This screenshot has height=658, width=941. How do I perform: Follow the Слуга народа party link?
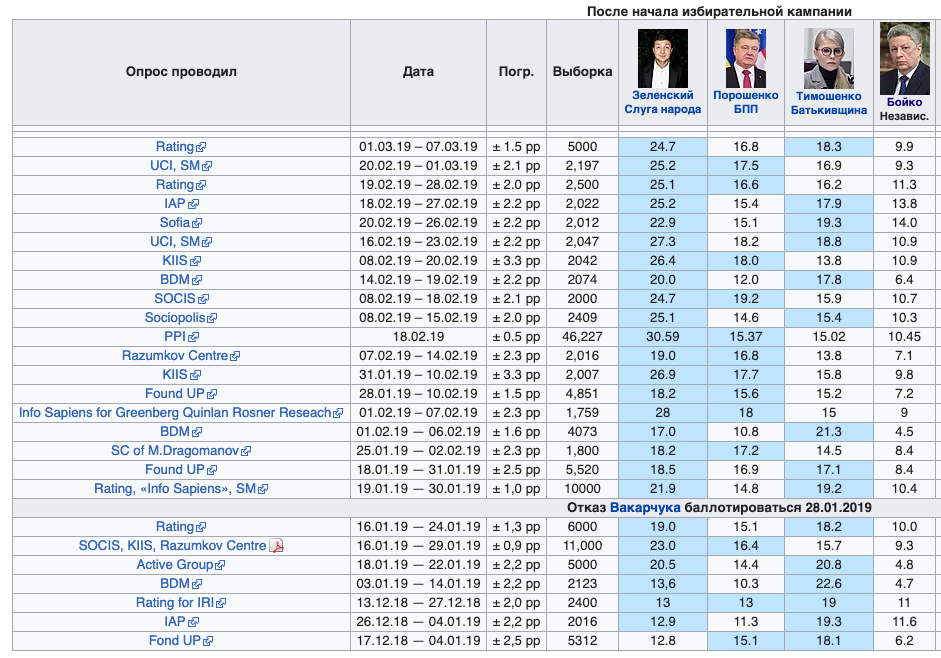662,110
